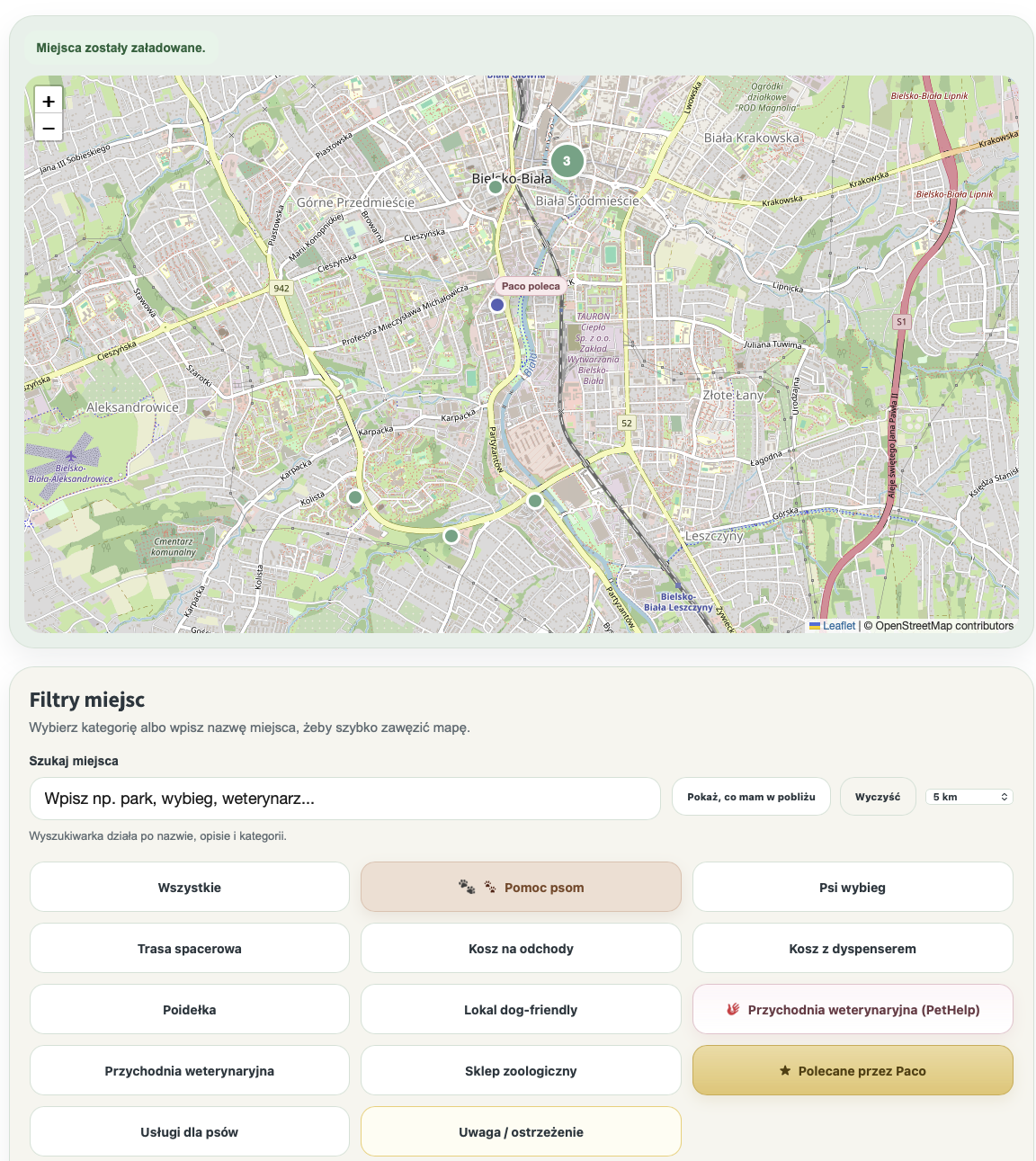This screenshot has height=1161, width=1036.
Task: Toggle the Pomoc psom filter
Action: click(521, 888)
